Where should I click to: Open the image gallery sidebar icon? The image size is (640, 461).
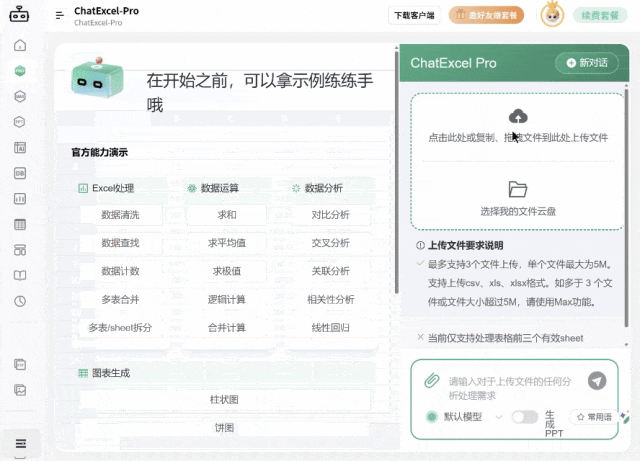tap(20, 390)
